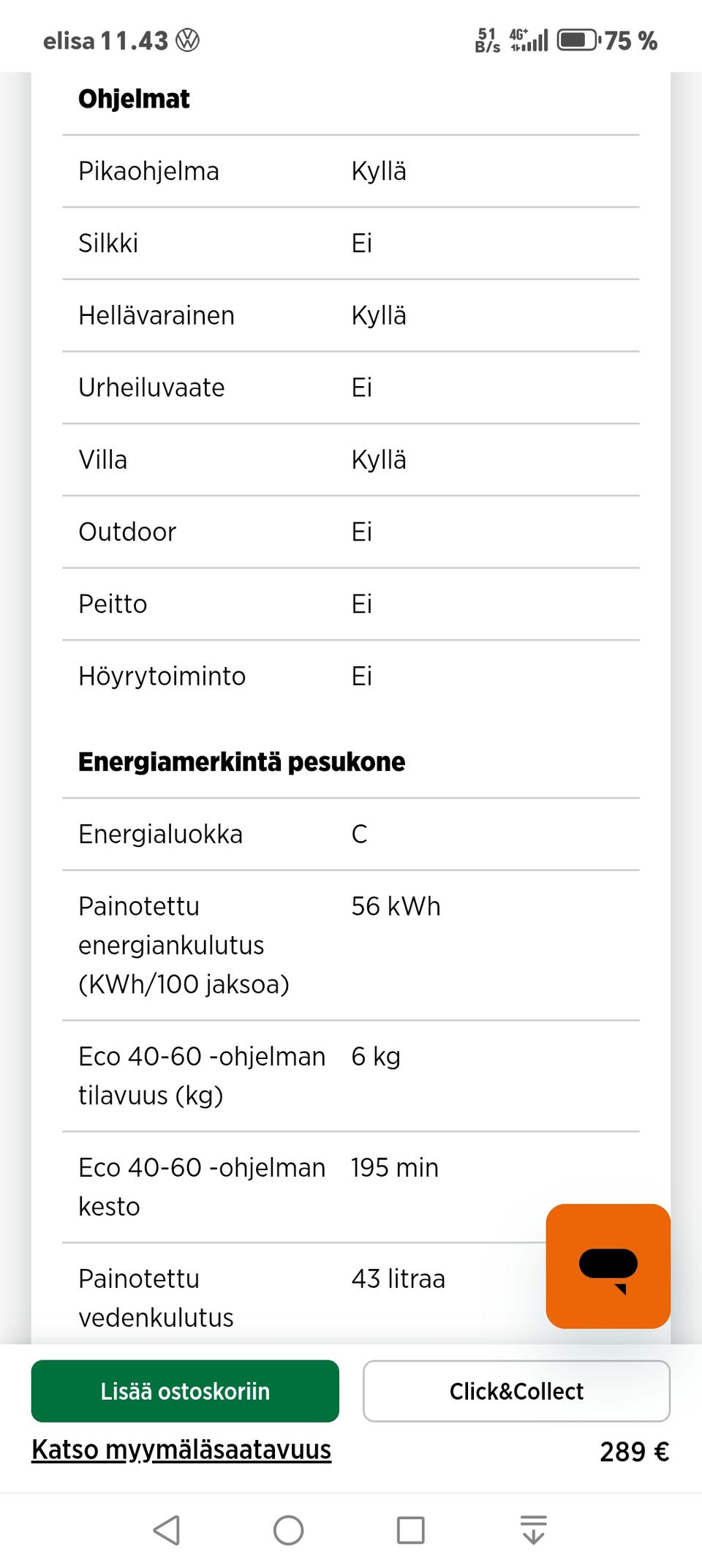Viewport: 702px width, 1568px height.
Task: Tap the Energiamerkintä pesukone heading
Action: [241, 761]
